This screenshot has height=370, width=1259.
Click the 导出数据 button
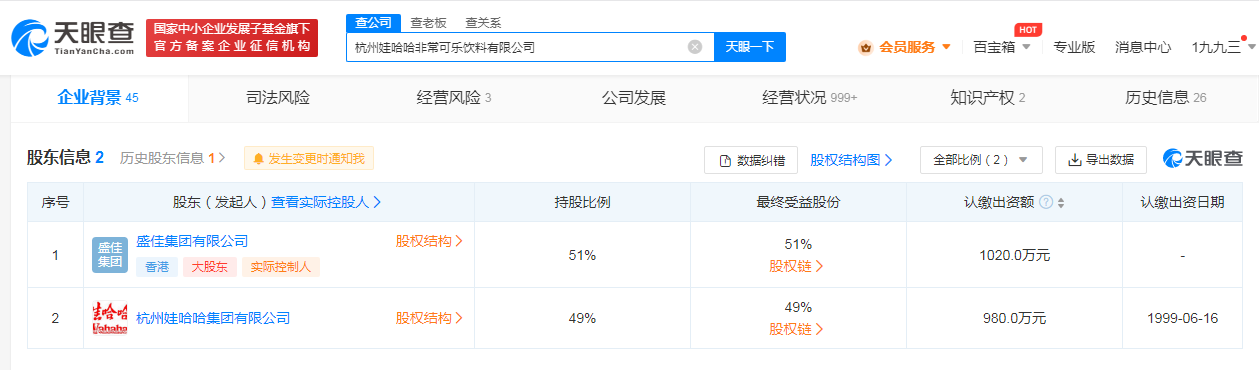tap(1100, 159)
